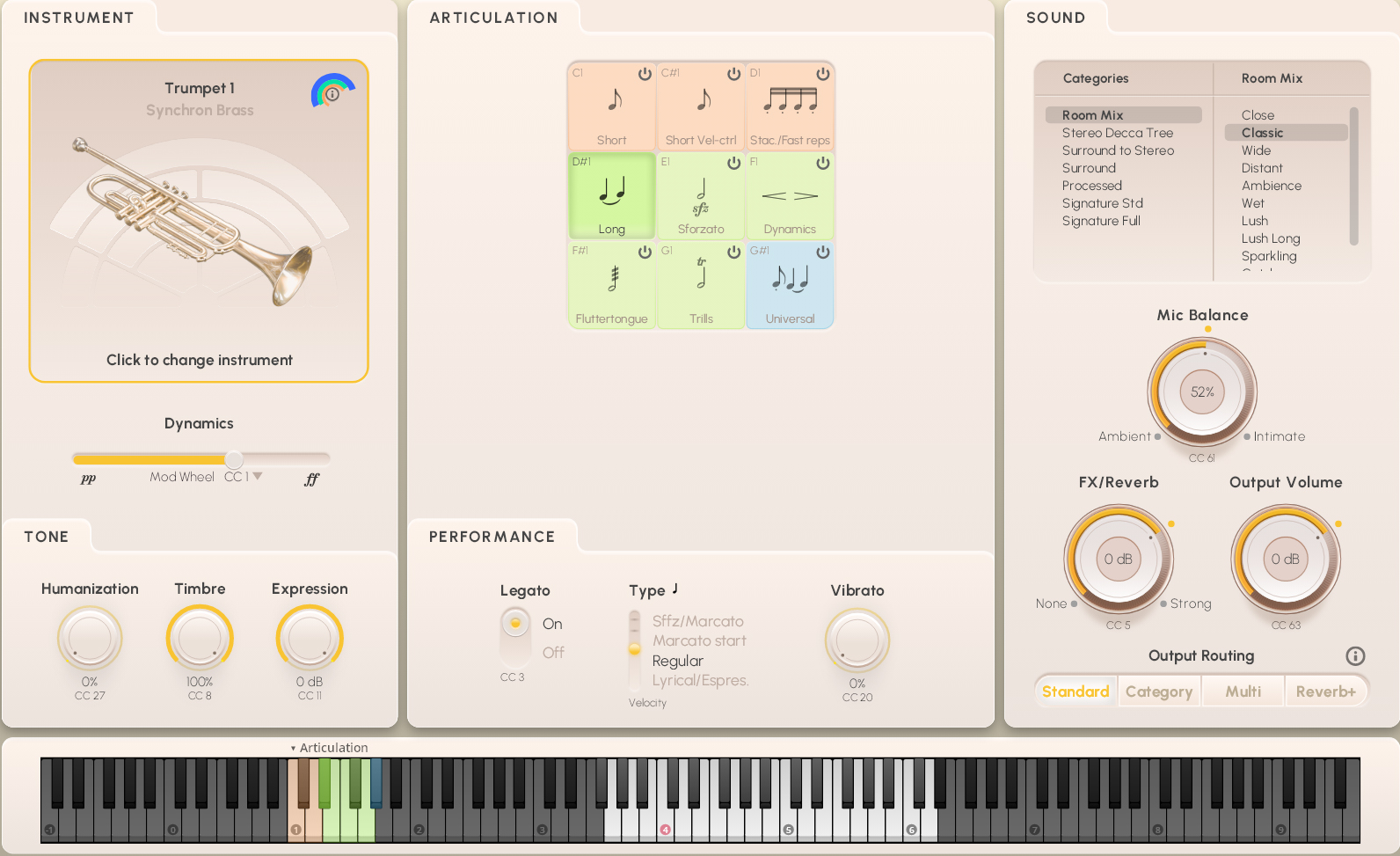1400x856 pixels.
Task: Click the Dynamics slider handle
Action: pos(234,459)
